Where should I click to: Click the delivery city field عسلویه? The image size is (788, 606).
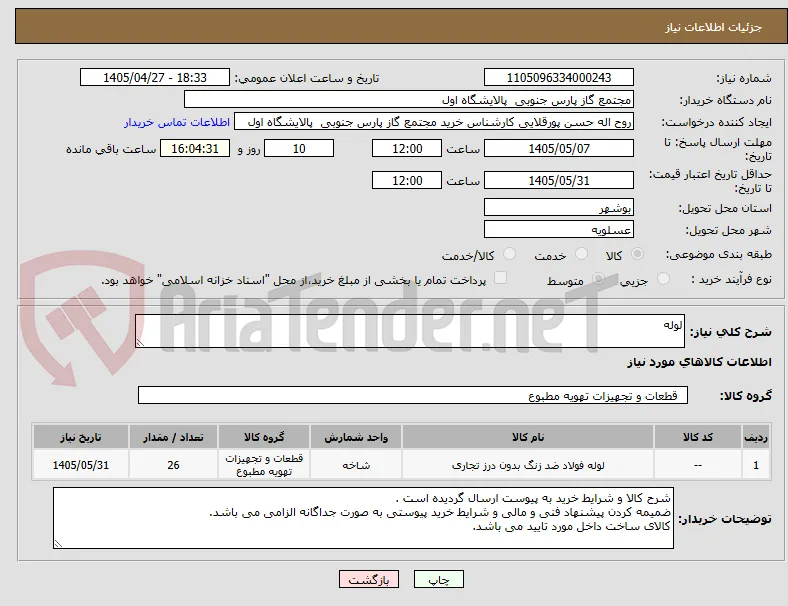coord(559,229)
